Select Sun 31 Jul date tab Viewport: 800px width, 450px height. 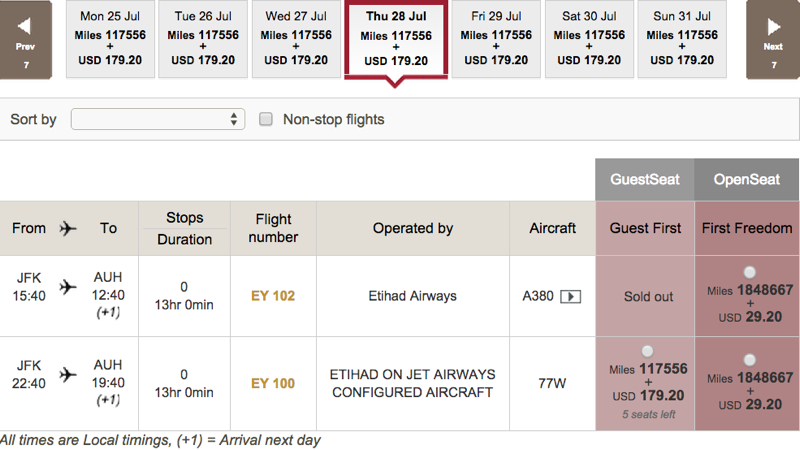pyautogui.click(x=682, y=39)
